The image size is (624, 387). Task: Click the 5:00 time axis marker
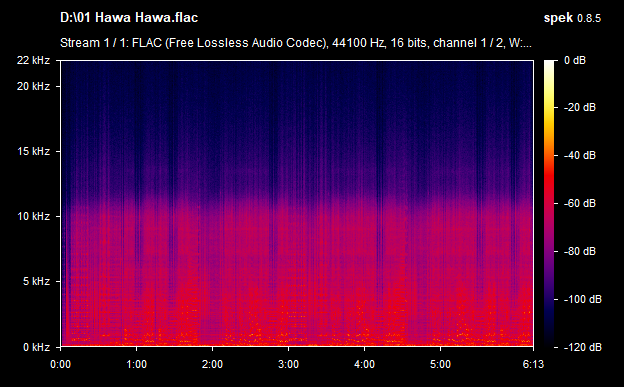tap(441, 364)
